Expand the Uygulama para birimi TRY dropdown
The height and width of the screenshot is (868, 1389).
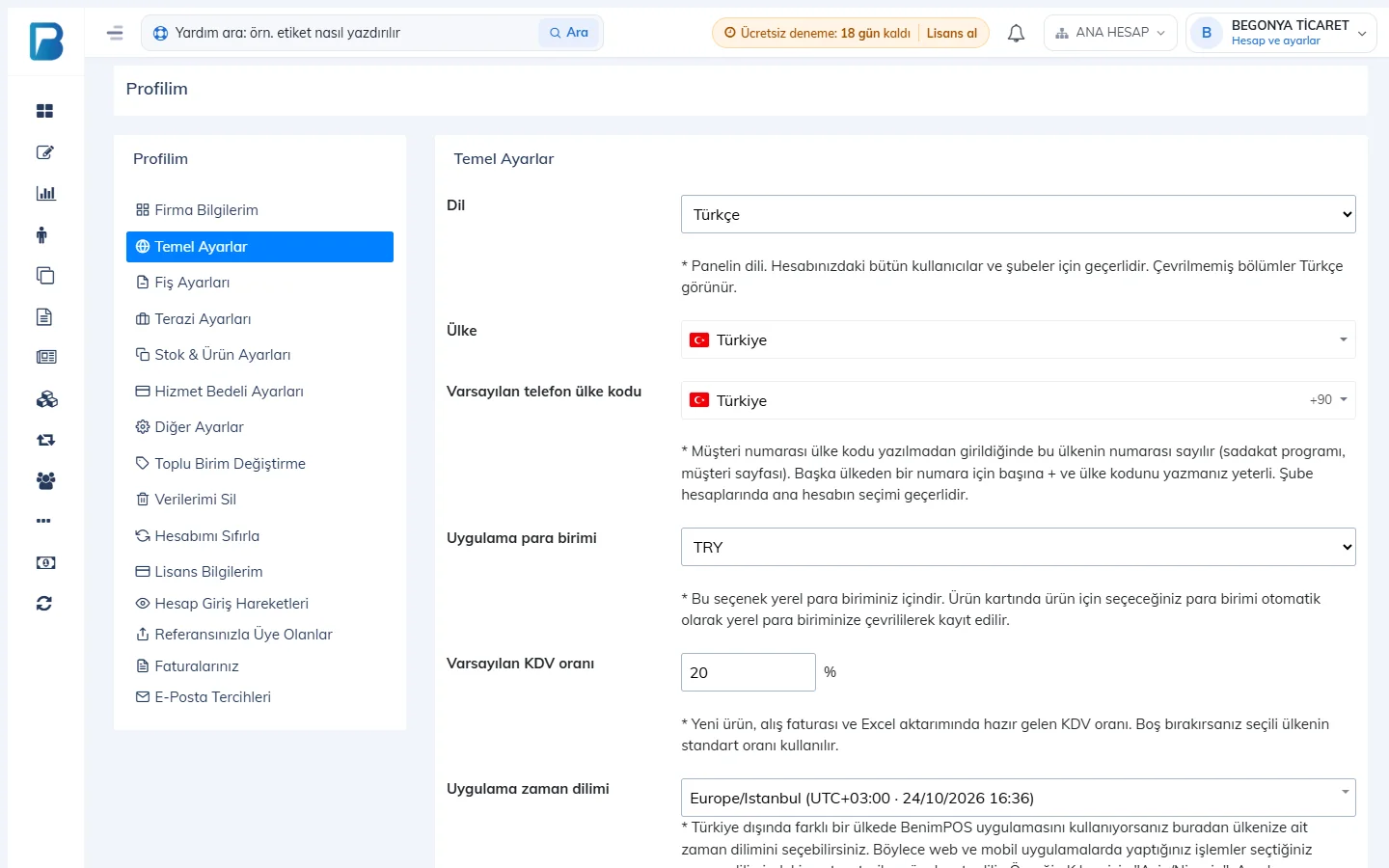coord(1018,547)
